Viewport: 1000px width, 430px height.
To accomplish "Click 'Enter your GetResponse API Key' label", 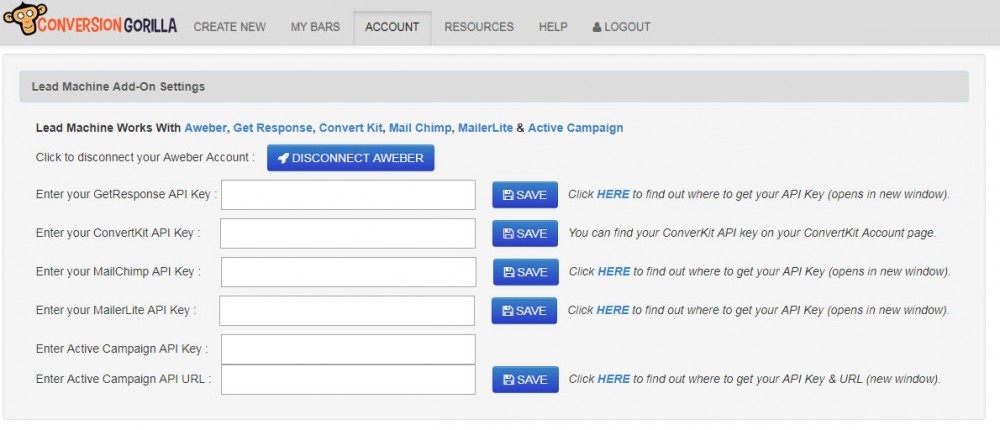I will (126, 194).
